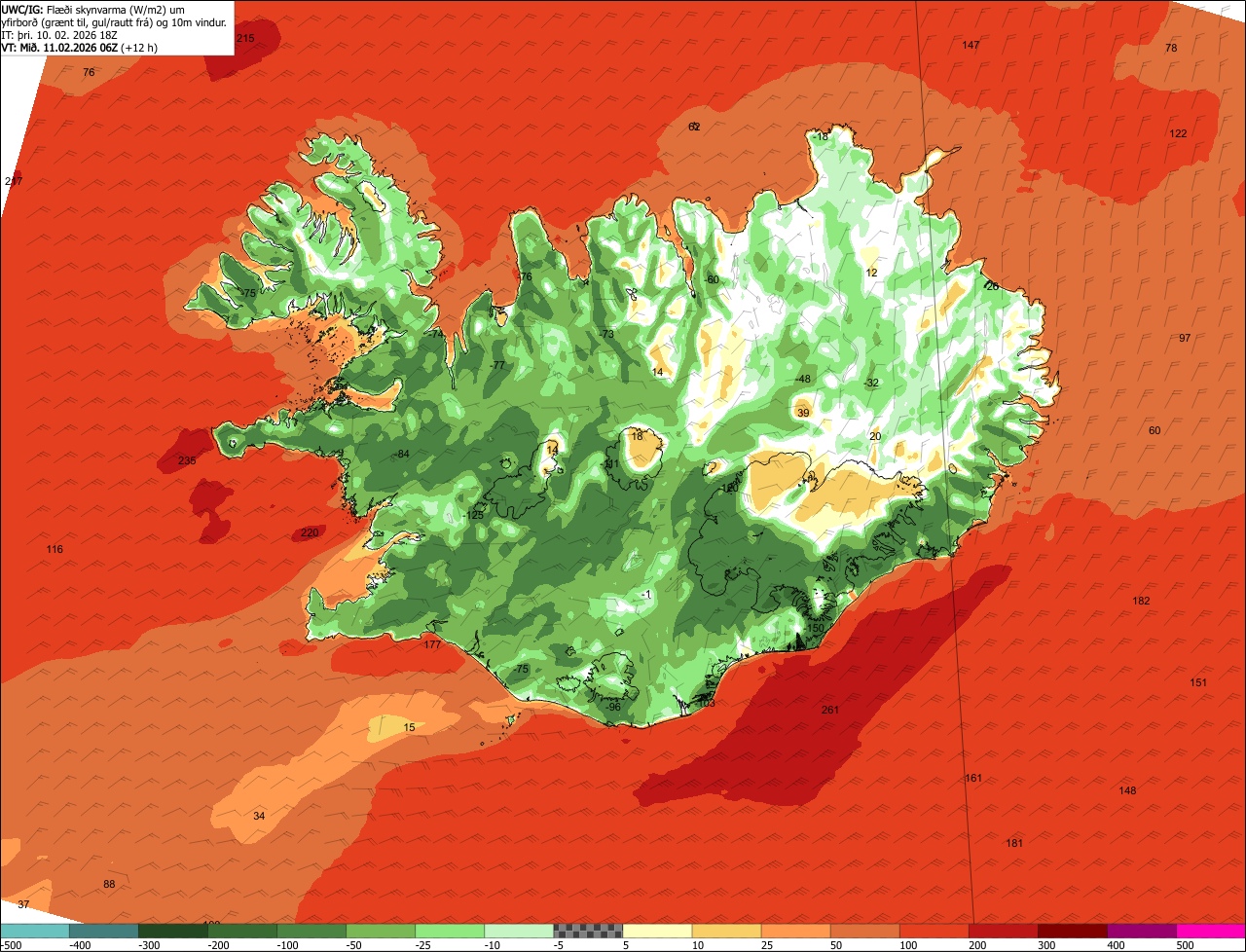Pick the purple 400 to 500 legend swatch

(1142, 931)
